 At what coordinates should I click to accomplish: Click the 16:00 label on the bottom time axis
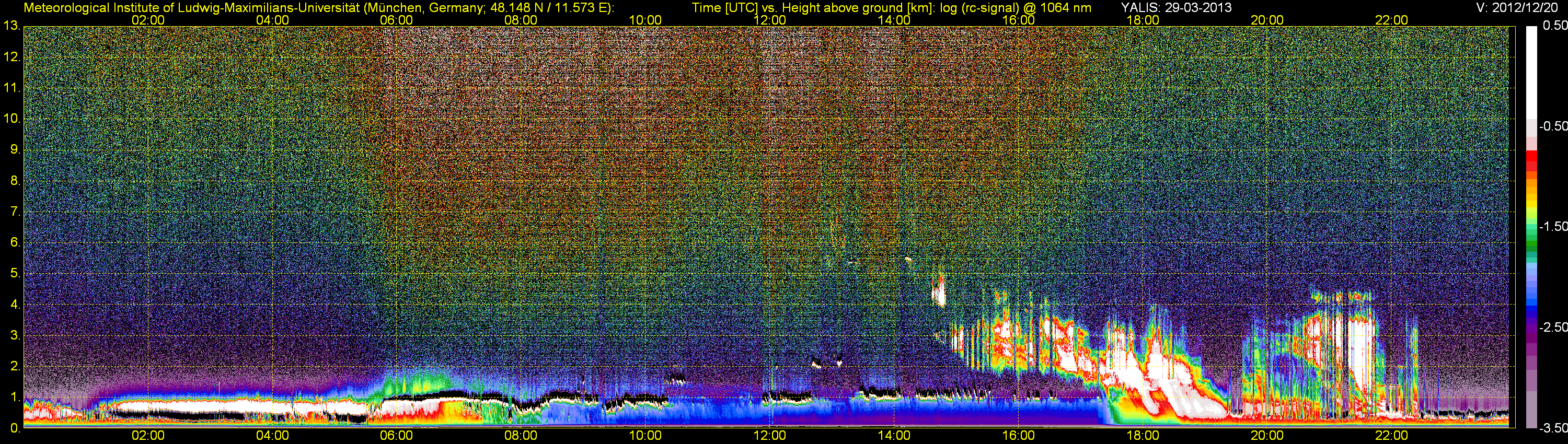[1018, 436]
